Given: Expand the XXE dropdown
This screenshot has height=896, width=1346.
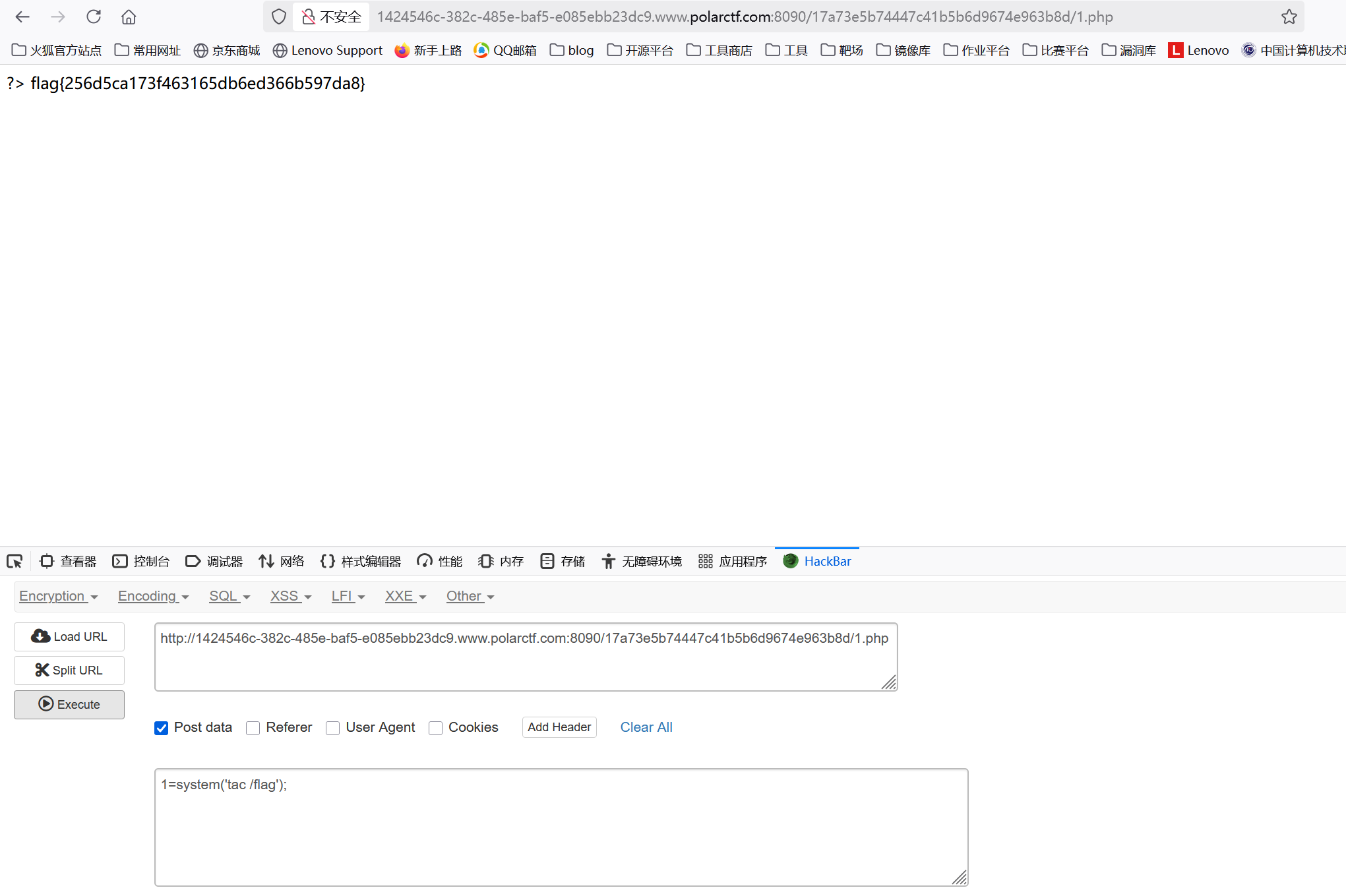Looking at the screenshot, I should tap(406, 596).
